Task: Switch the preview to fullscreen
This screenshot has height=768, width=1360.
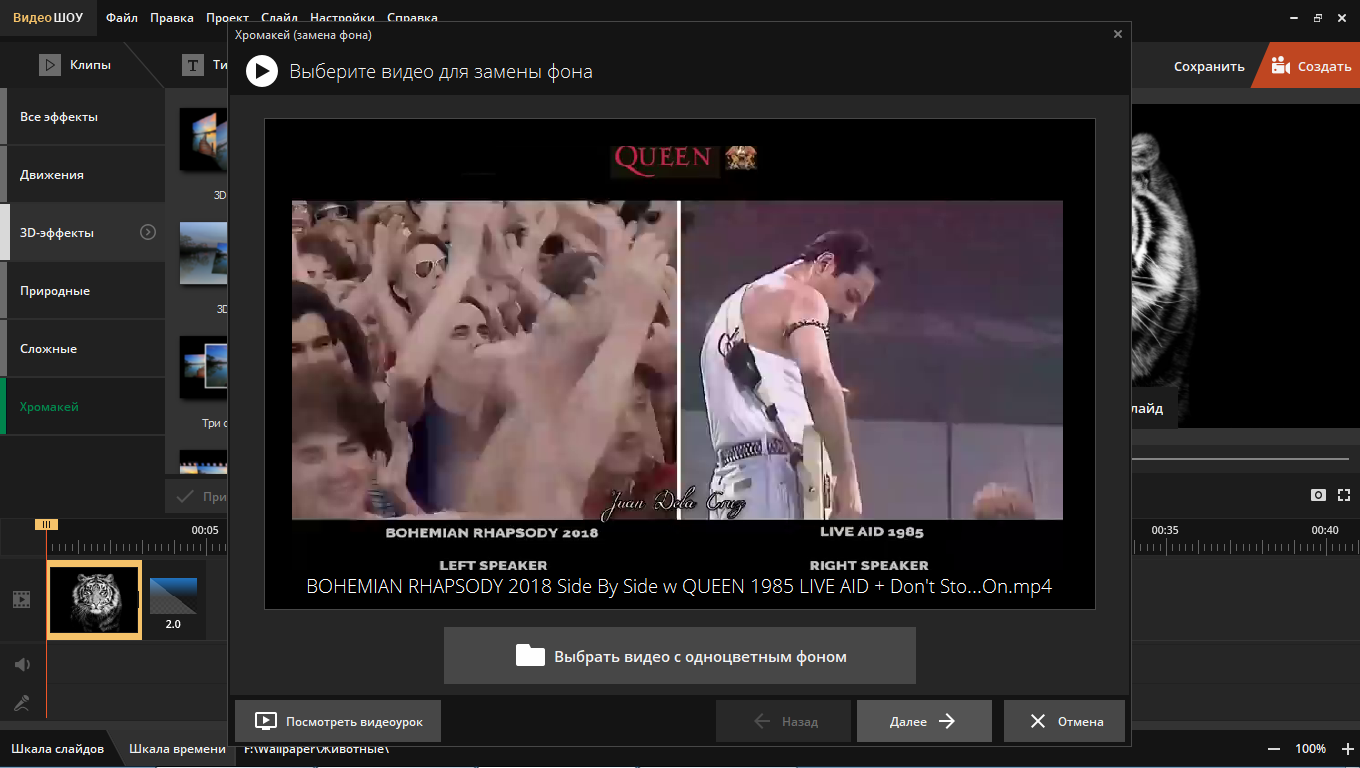Action: (x=1344, y=495)
